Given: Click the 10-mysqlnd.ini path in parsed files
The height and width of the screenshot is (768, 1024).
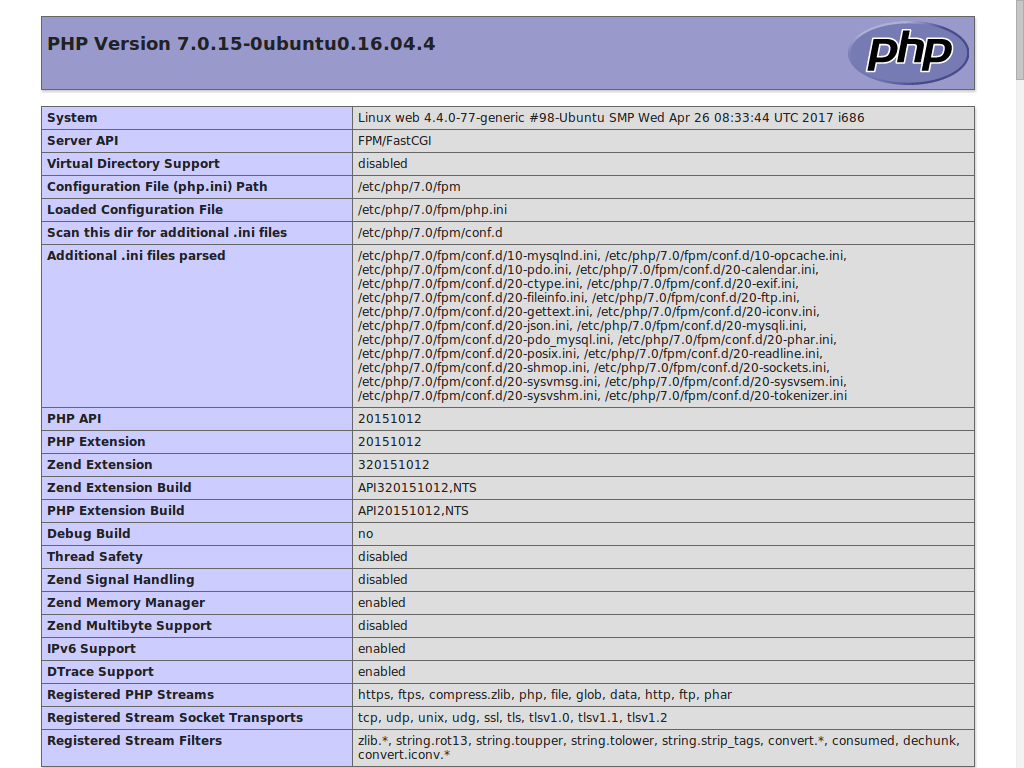Looking at the screenshot, I should pos(478,256).
